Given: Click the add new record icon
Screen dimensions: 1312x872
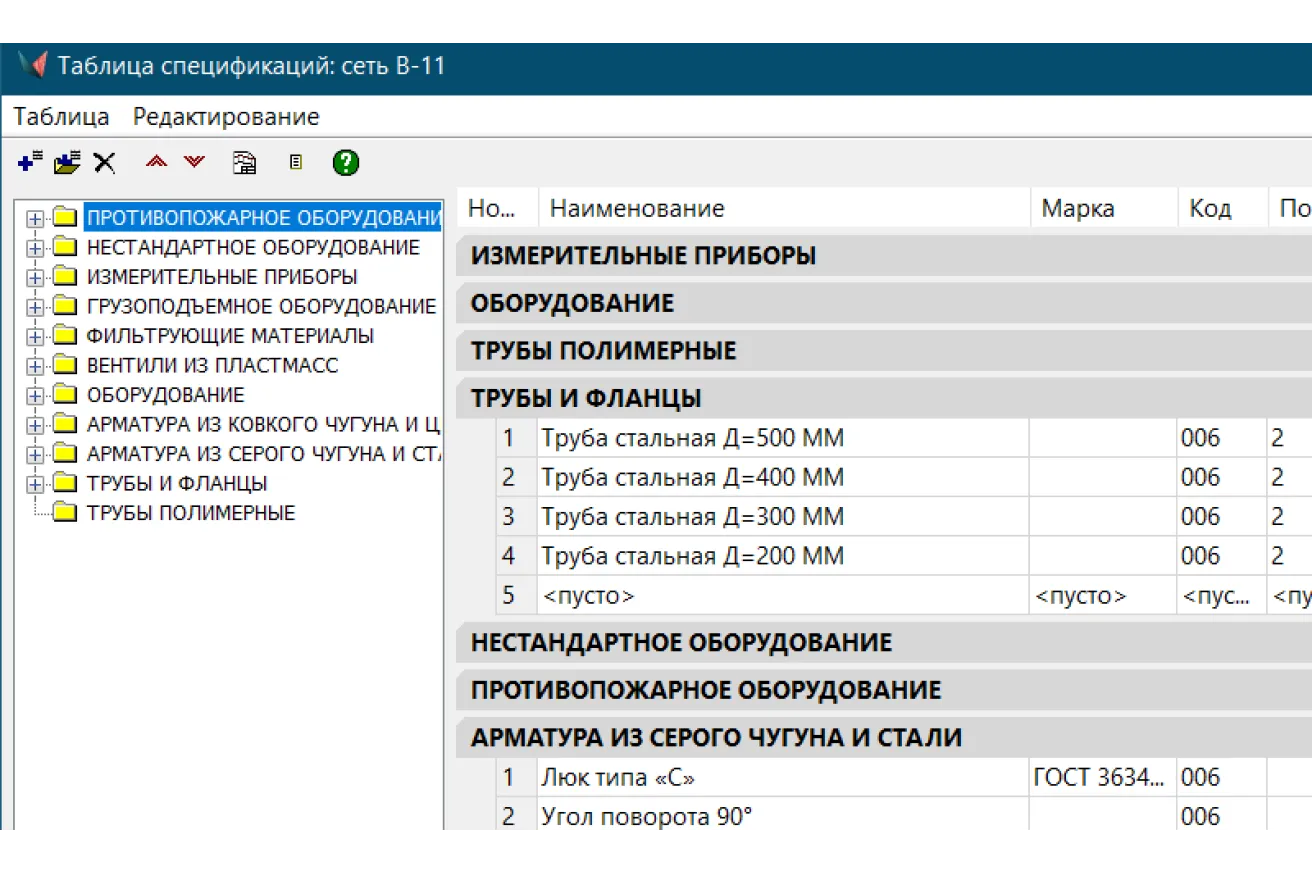Looking at the screenshot, I should pyautogui.click(x=27, y=161).
